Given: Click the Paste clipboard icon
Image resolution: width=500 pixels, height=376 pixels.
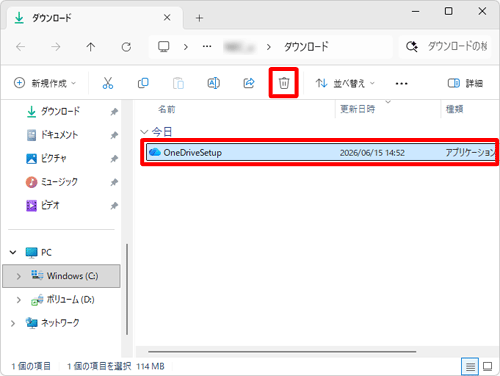Looking at the screenshot, I should tap(178, 83).
